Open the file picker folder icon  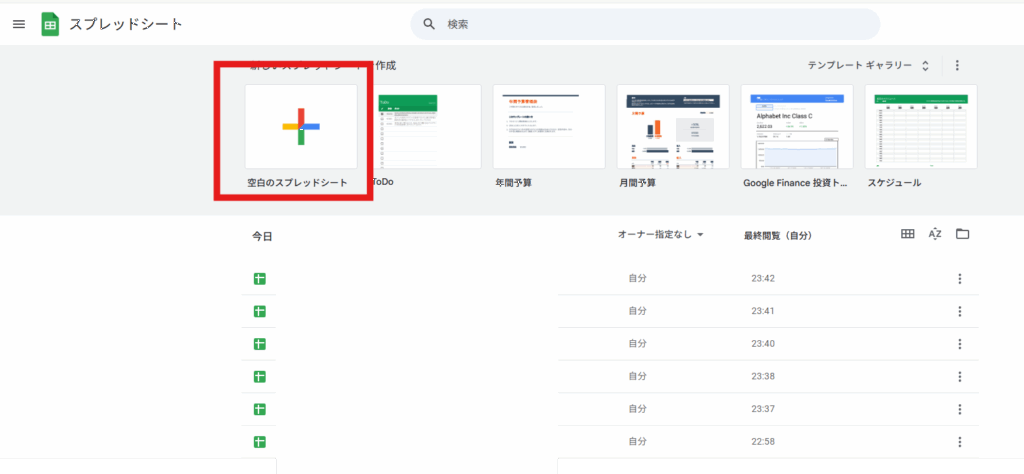pyautogui.click(x=962, y=234)
